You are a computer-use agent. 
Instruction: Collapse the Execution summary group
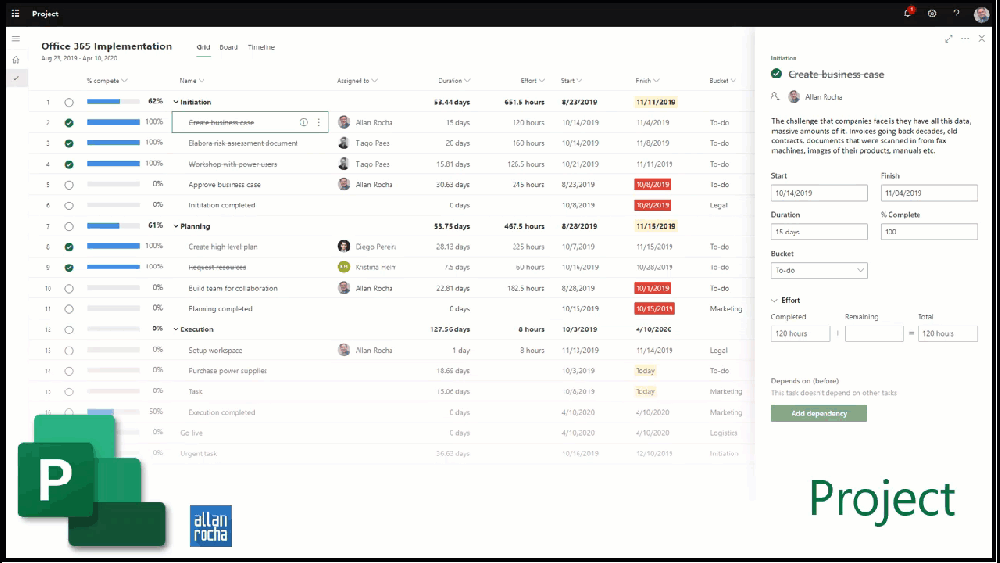[176, 330]
